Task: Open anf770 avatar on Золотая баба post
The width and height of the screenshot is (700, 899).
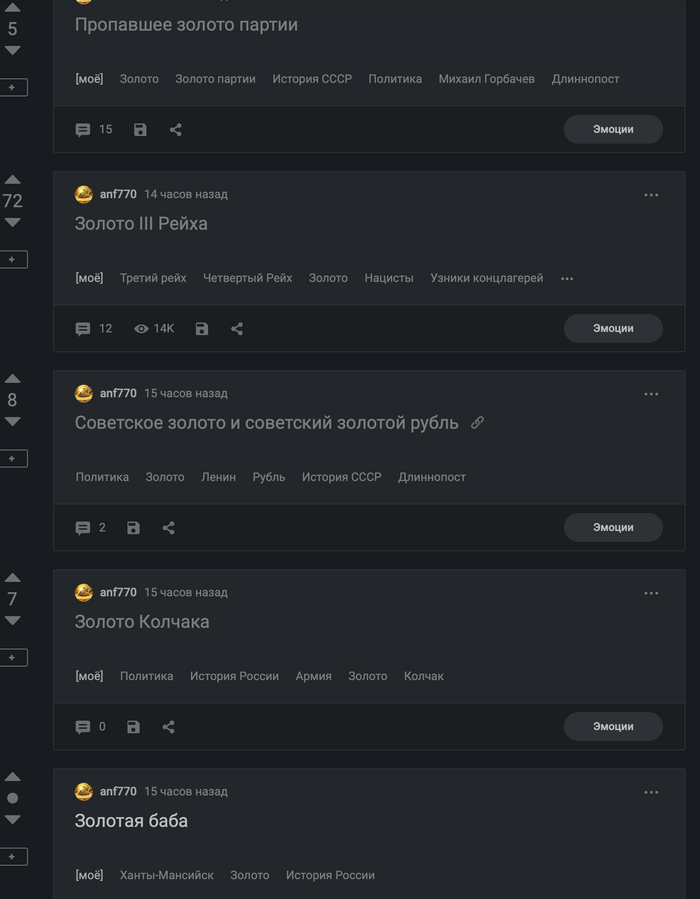Action: [84, 792]
